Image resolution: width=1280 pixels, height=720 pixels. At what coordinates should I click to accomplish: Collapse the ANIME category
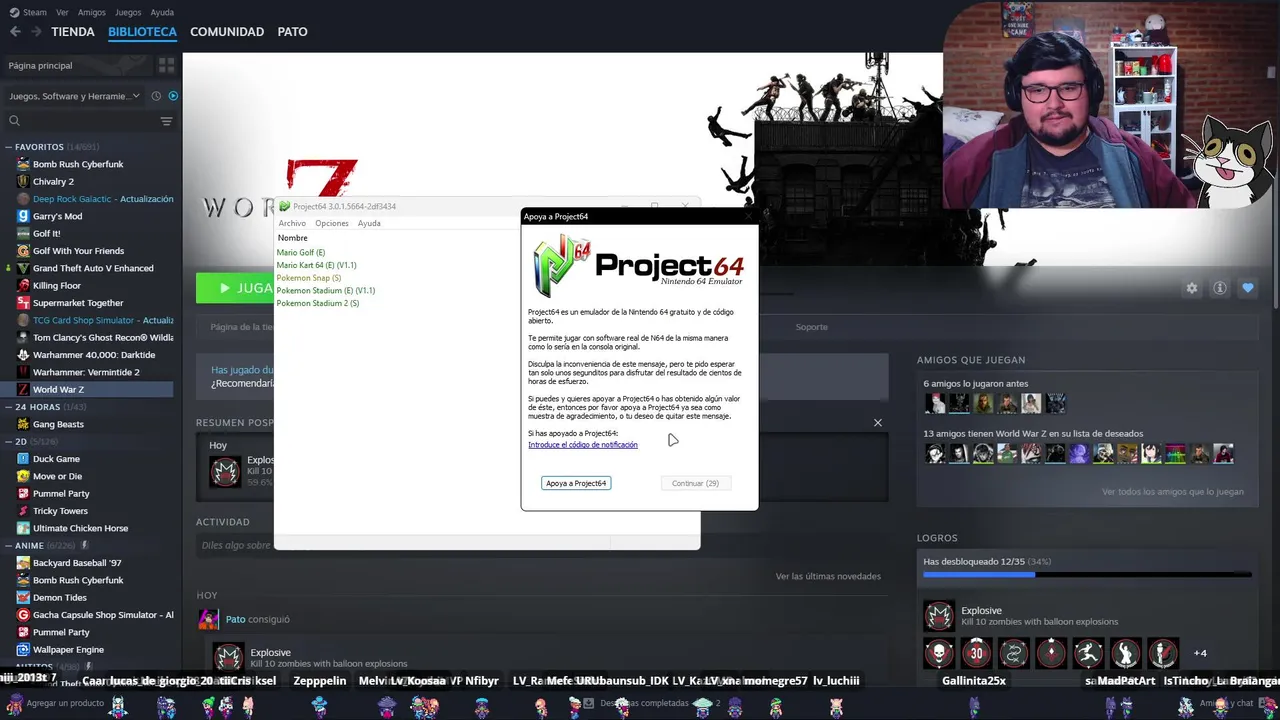pyautogui.click(x=9, y=545)
